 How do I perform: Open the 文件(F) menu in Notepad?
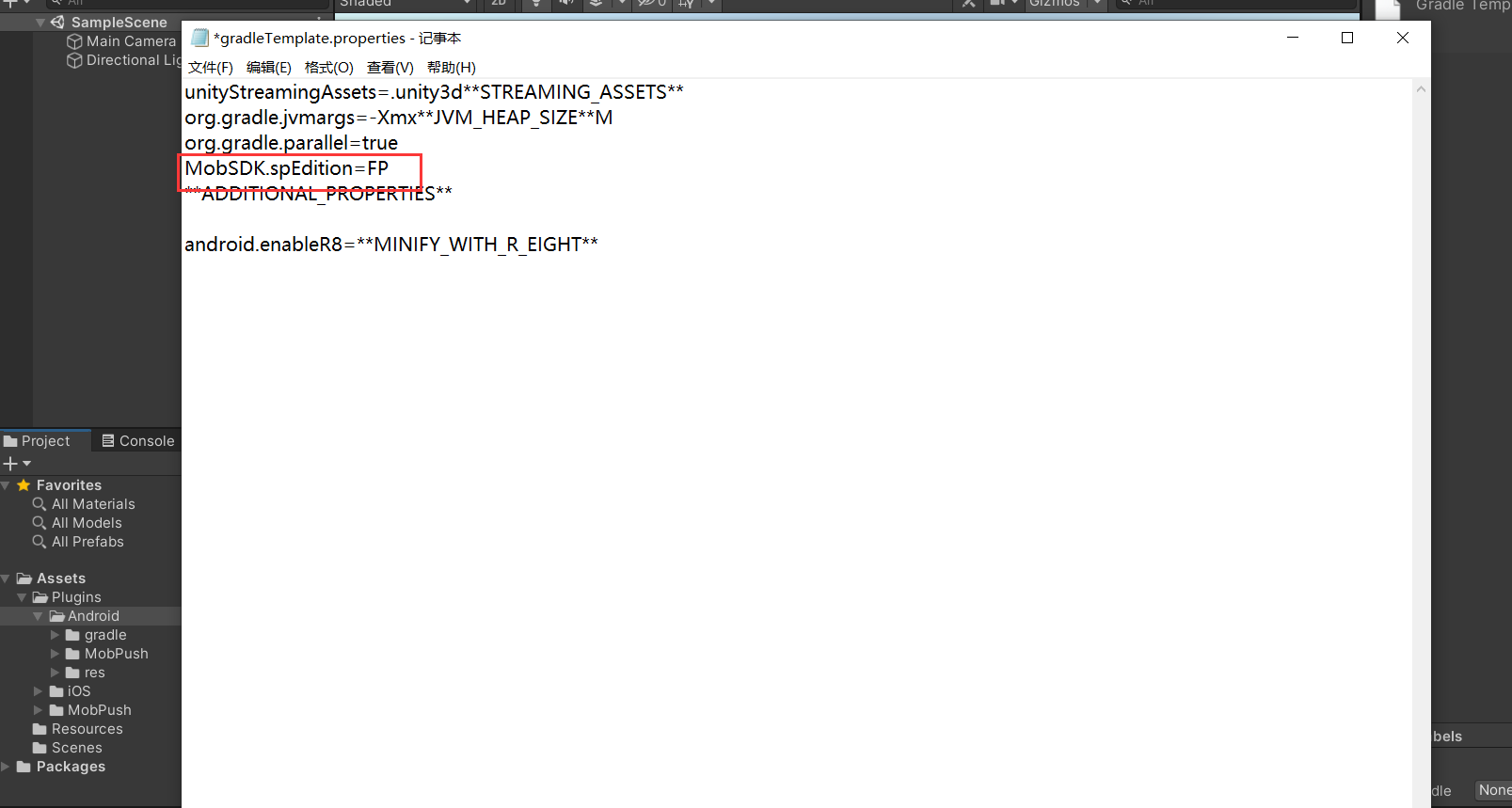[211, 68]
